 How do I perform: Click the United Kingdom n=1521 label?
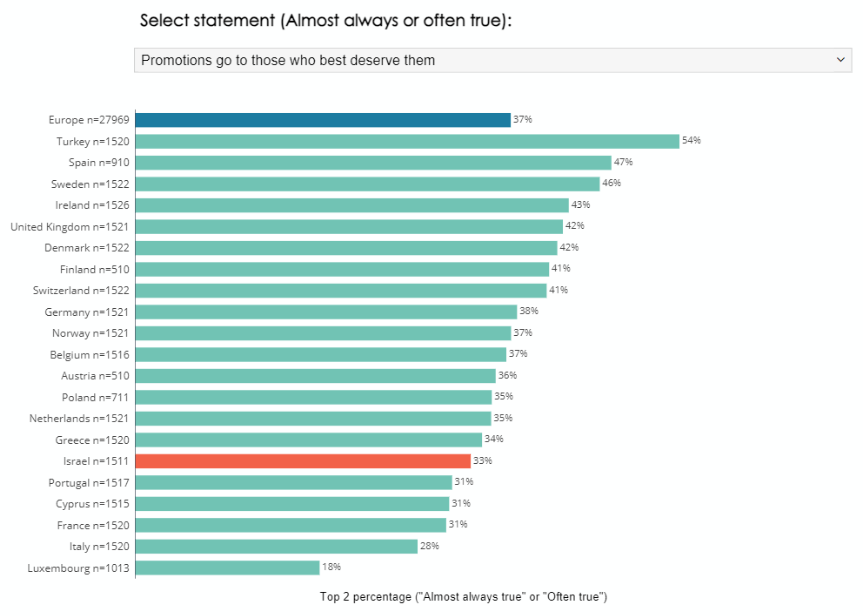(69, 227)
